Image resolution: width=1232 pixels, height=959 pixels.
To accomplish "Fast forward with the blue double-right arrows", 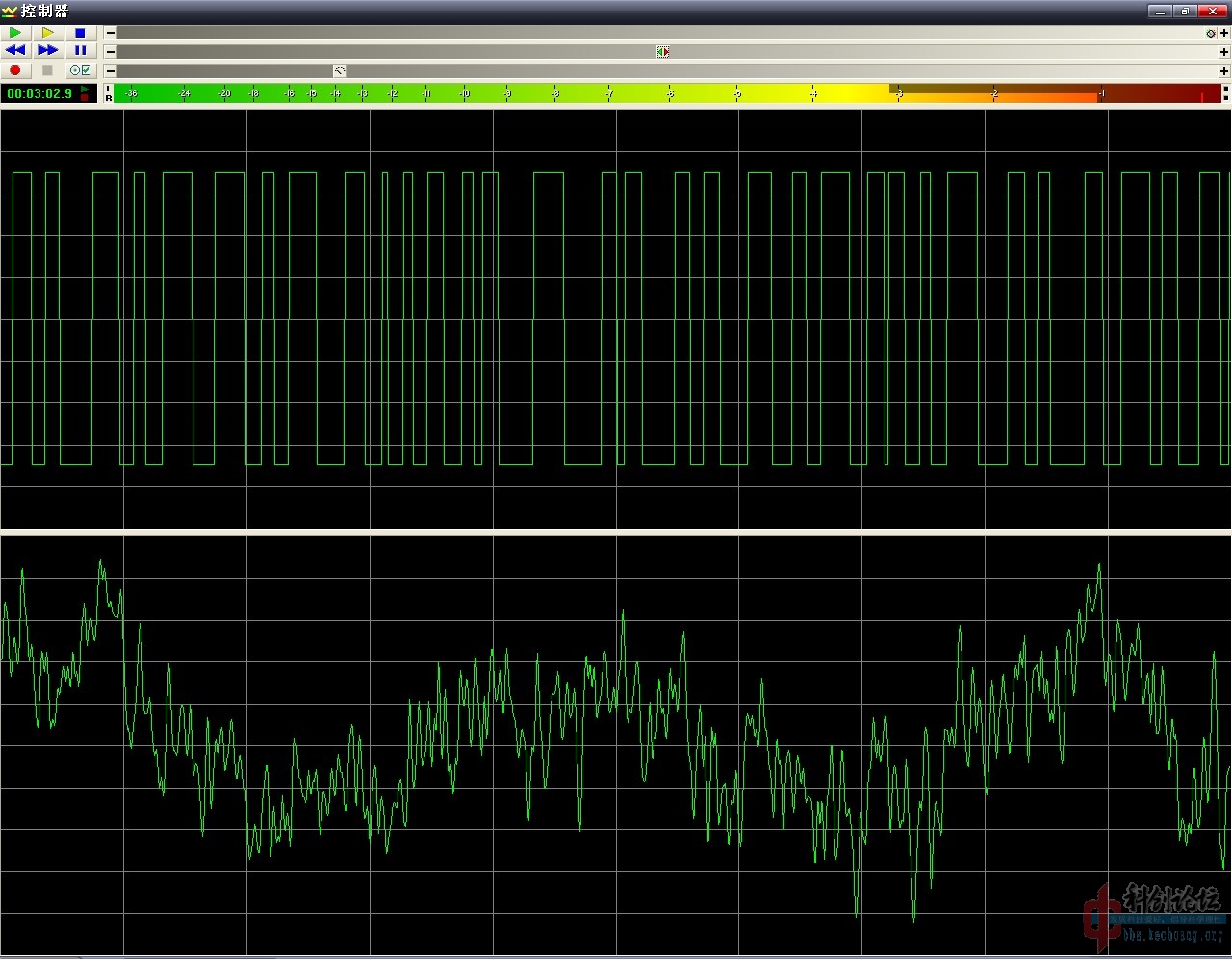I will coord(48,51).
